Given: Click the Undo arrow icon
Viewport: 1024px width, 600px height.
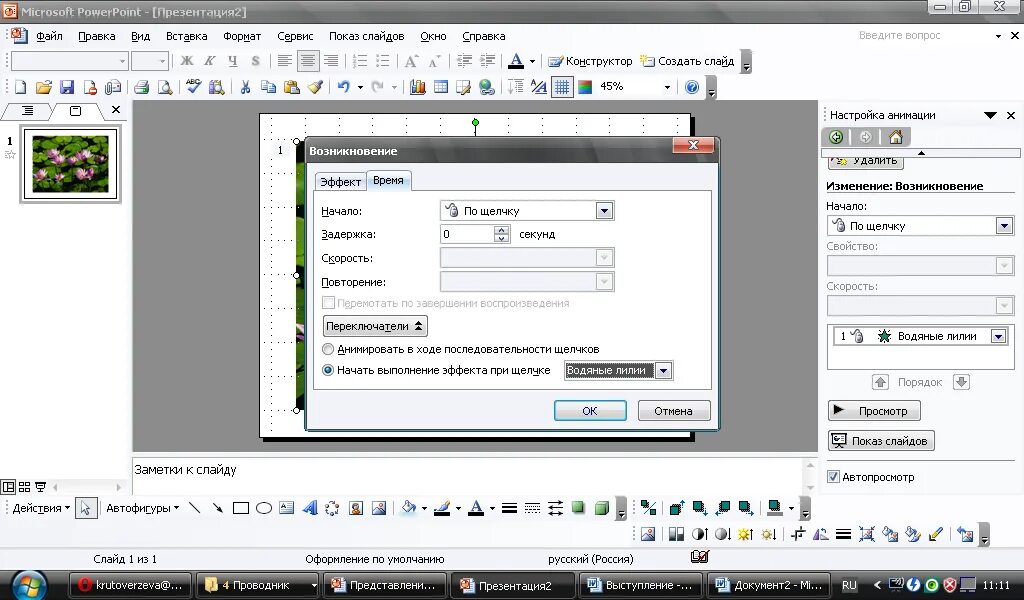Looking at the screenshot, I should (344, 87).
